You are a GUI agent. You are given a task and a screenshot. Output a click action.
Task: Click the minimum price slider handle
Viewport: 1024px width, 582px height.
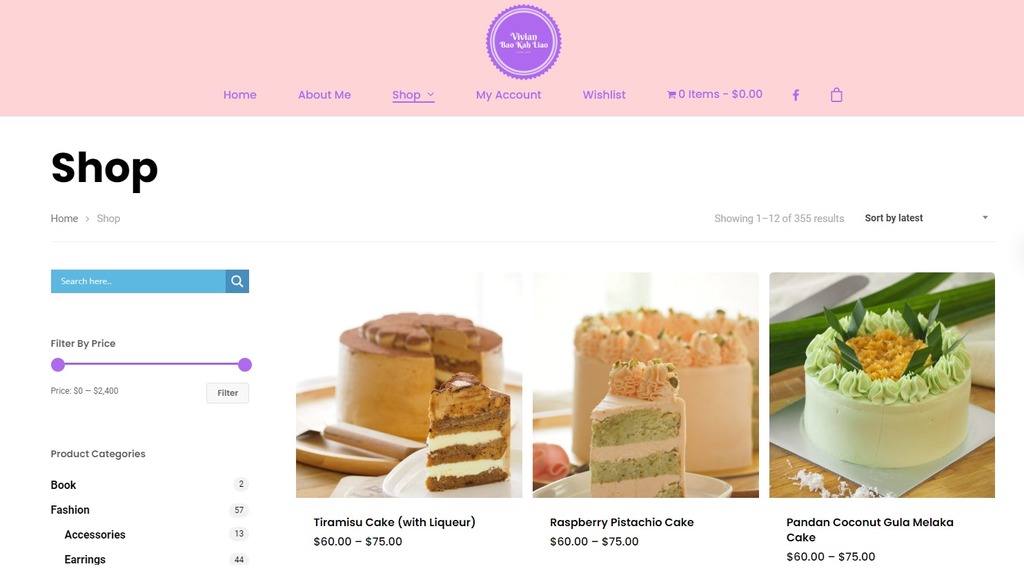pyautogui.click(x=58, y=364)
